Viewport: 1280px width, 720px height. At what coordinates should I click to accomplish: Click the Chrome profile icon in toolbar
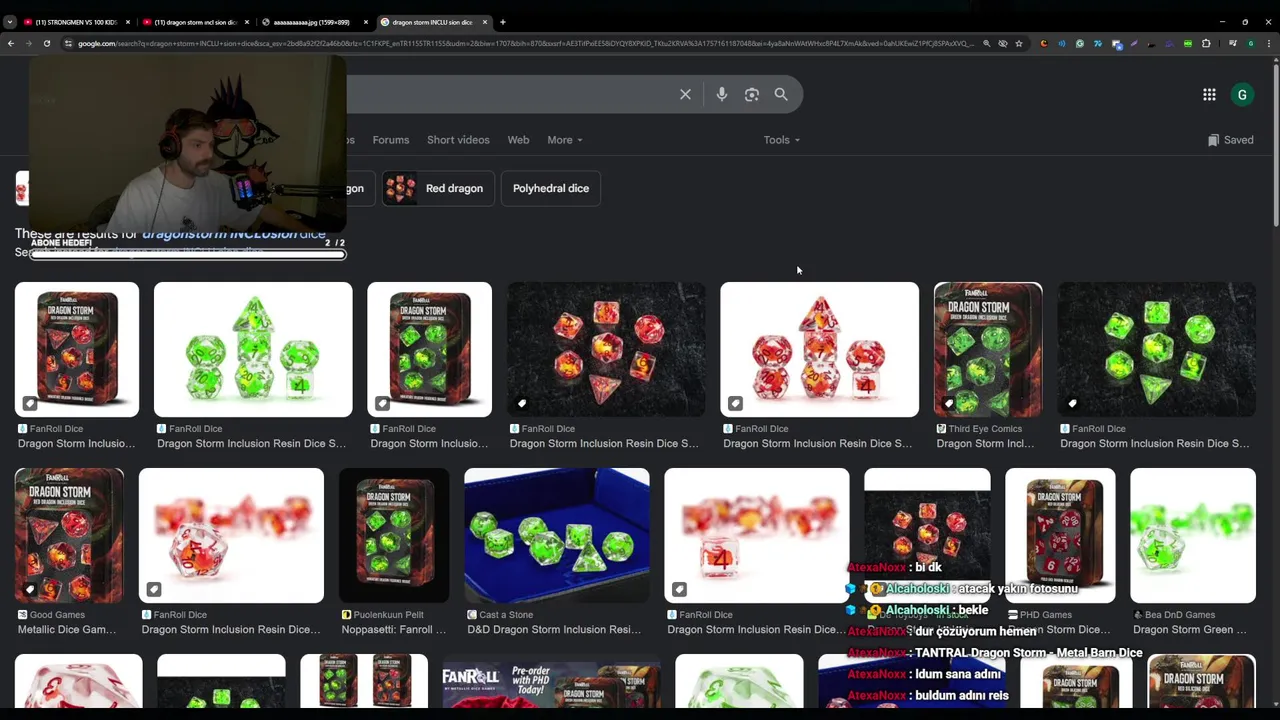click(x=1251, y=44)
